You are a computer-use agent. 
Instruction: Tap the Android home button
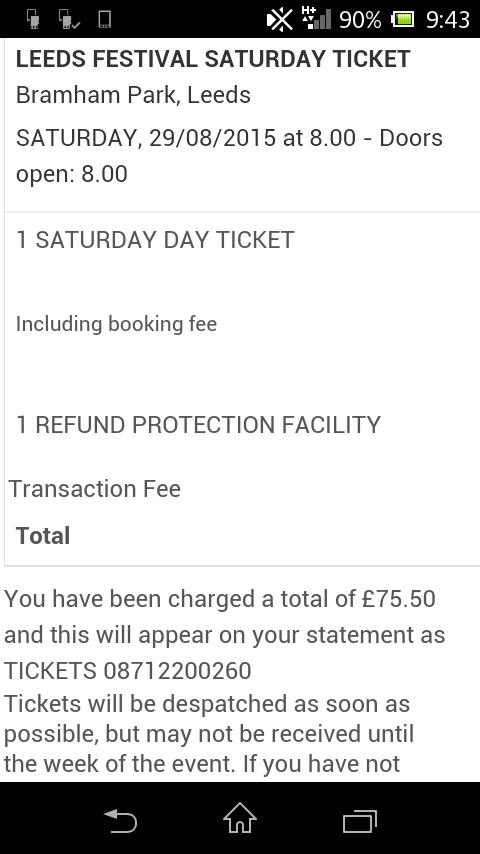pyautogui.click(x=240, y=818)
